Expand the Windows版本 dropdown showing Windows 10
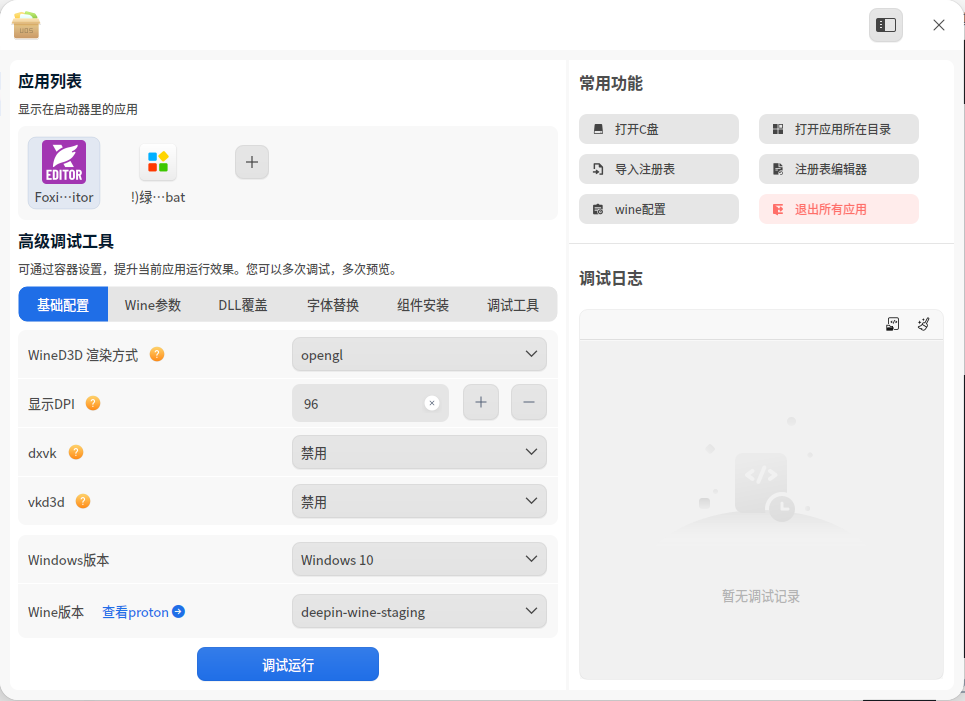 (419, 559)
